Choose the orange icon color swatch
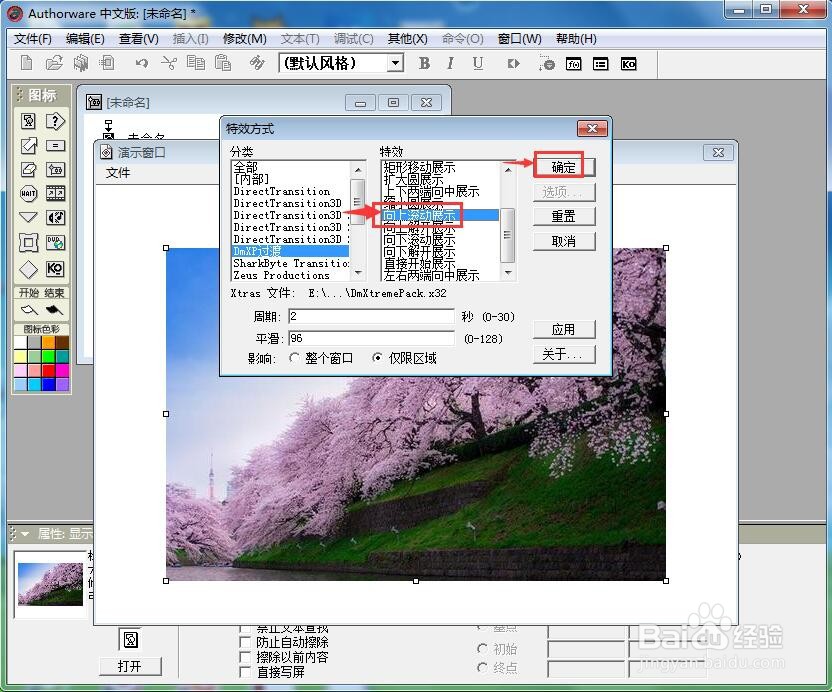Viewport: 832px width, 692px height. click(x=48, y=342)
